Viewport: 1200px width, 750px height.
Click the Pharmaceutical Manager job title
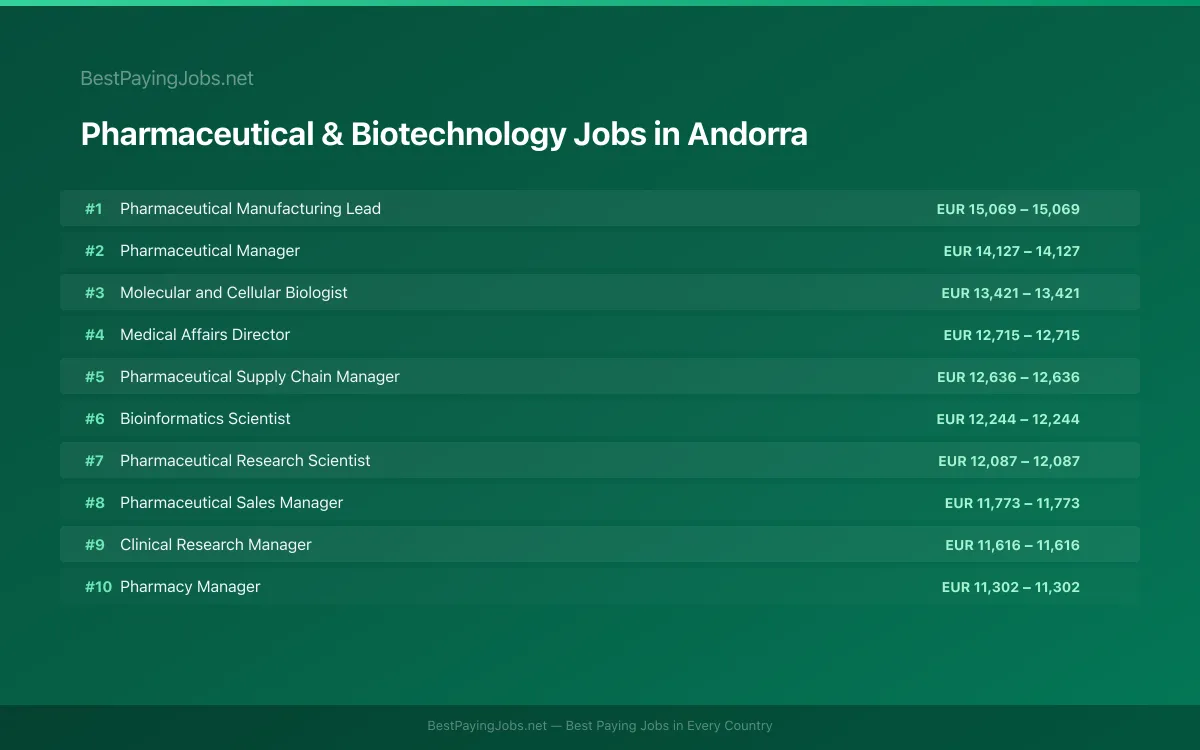pos(210,251)
